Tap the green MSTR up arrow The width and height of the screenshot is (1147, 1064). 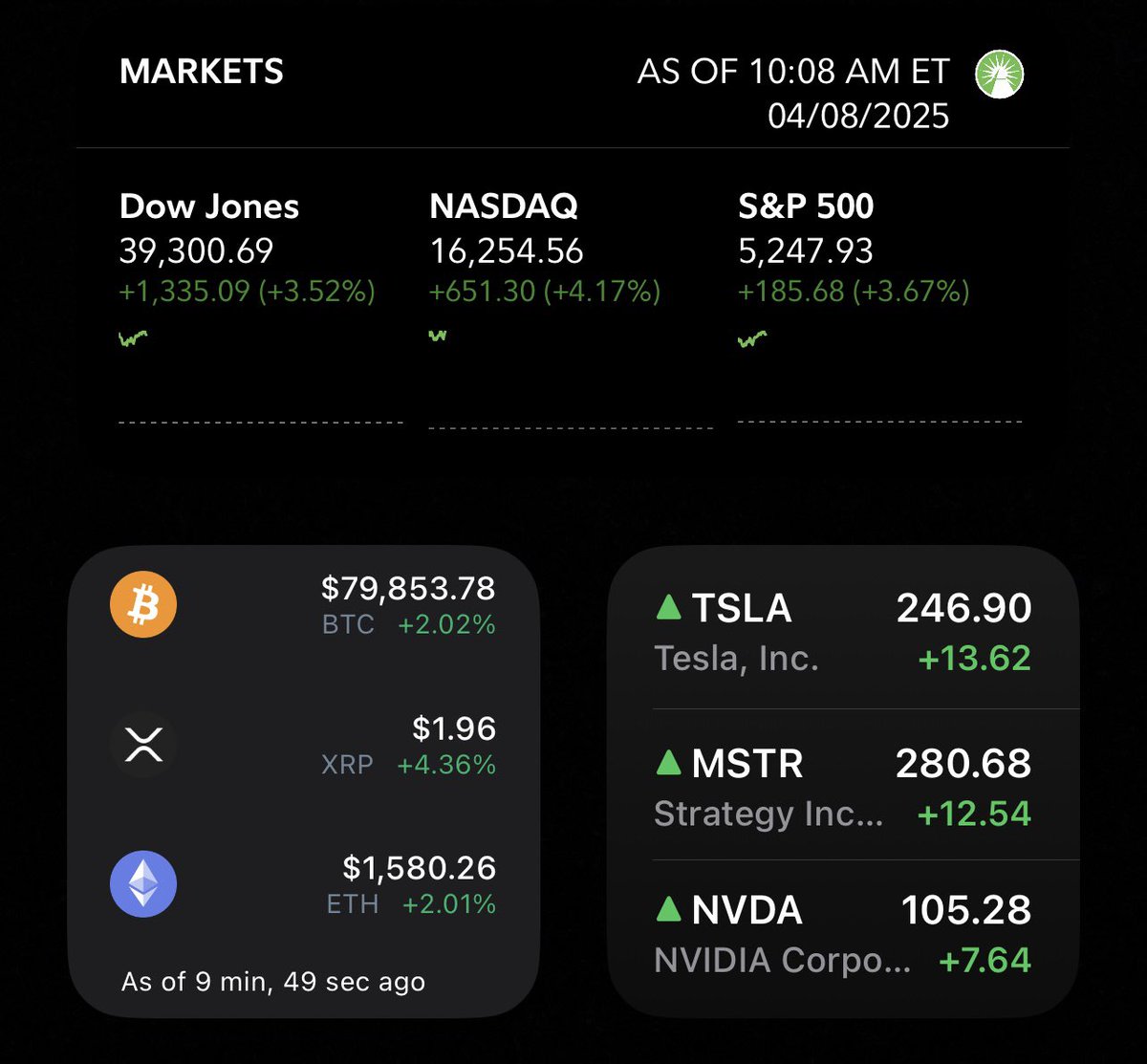pyautogui.click(x=669, y=762)
